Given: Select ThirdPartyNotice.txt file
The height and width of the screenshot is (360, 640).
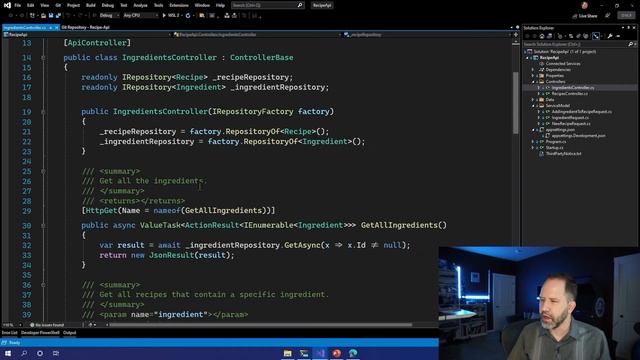Looking at the screenshot, I should coord(563,154).
